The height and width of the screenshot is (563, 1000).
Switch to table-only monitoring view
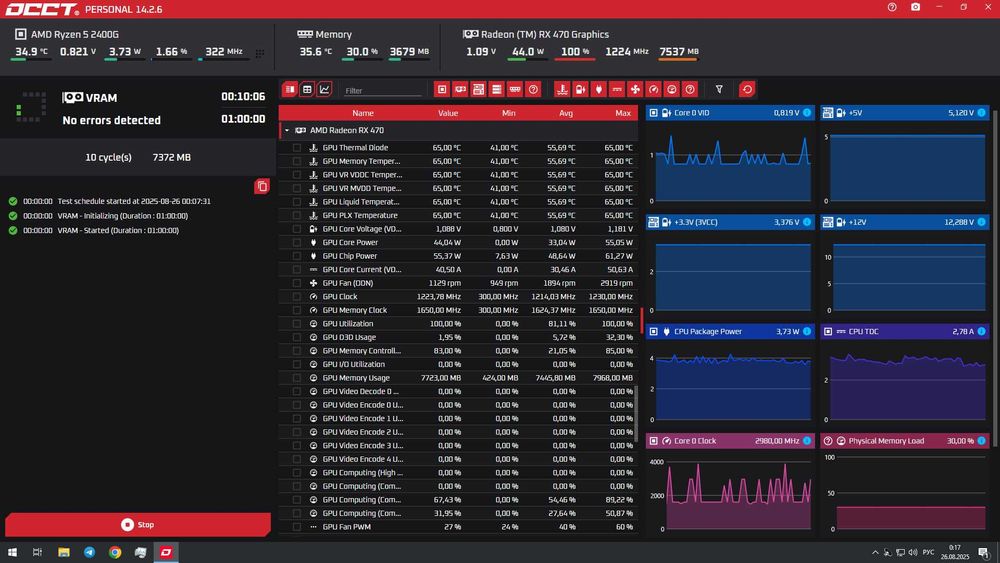pyautogui.click(x=307, y=89)
